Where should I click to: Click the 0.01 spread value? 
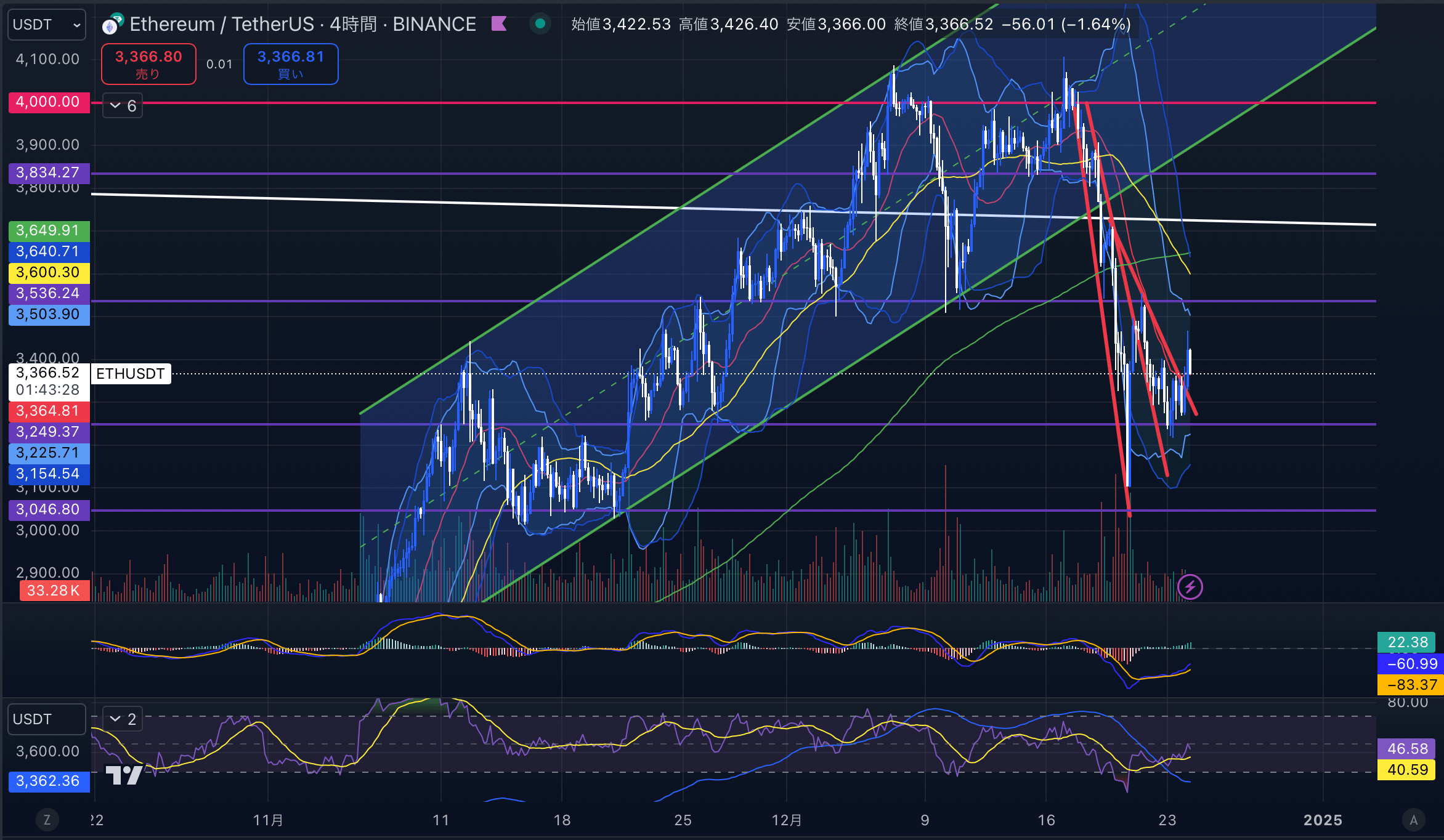(219, 64)
